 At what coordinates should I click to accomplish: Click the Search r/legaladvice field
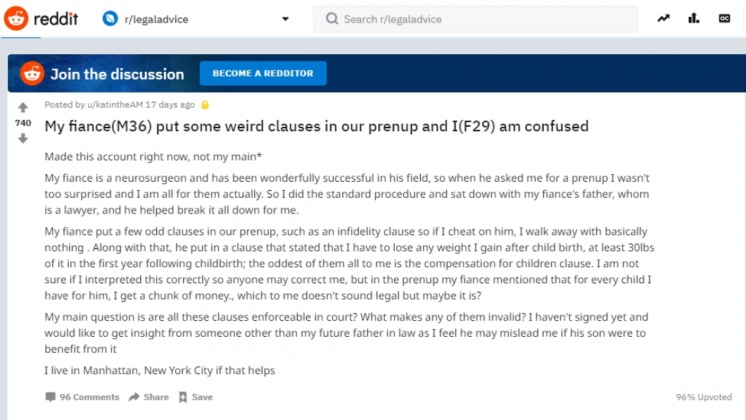[x=475, y=19]
